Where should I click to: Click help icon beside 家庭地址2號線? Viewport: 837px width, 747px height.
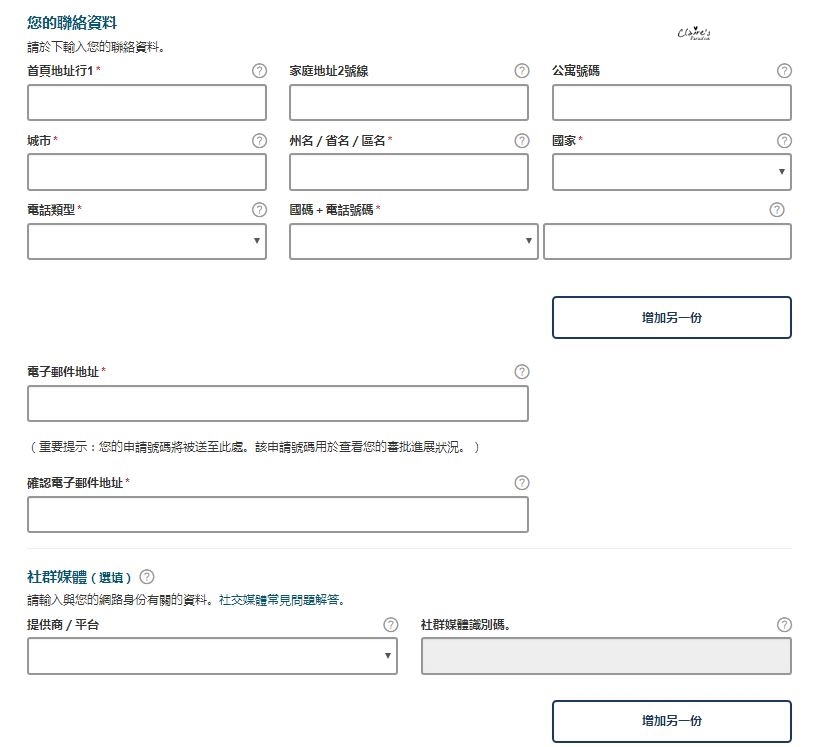click(522, 71)
